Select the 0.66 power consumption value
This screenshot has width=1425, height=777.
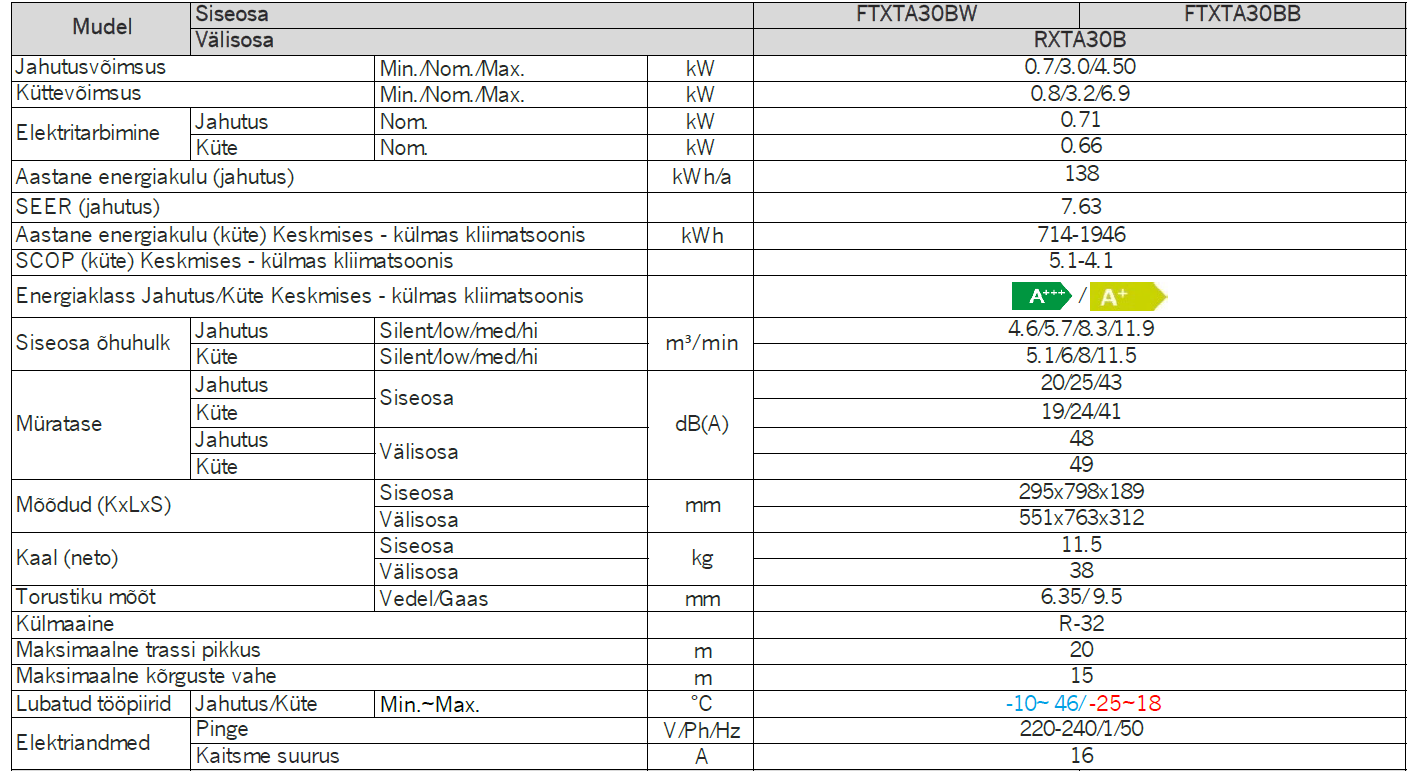point(1081,146)
